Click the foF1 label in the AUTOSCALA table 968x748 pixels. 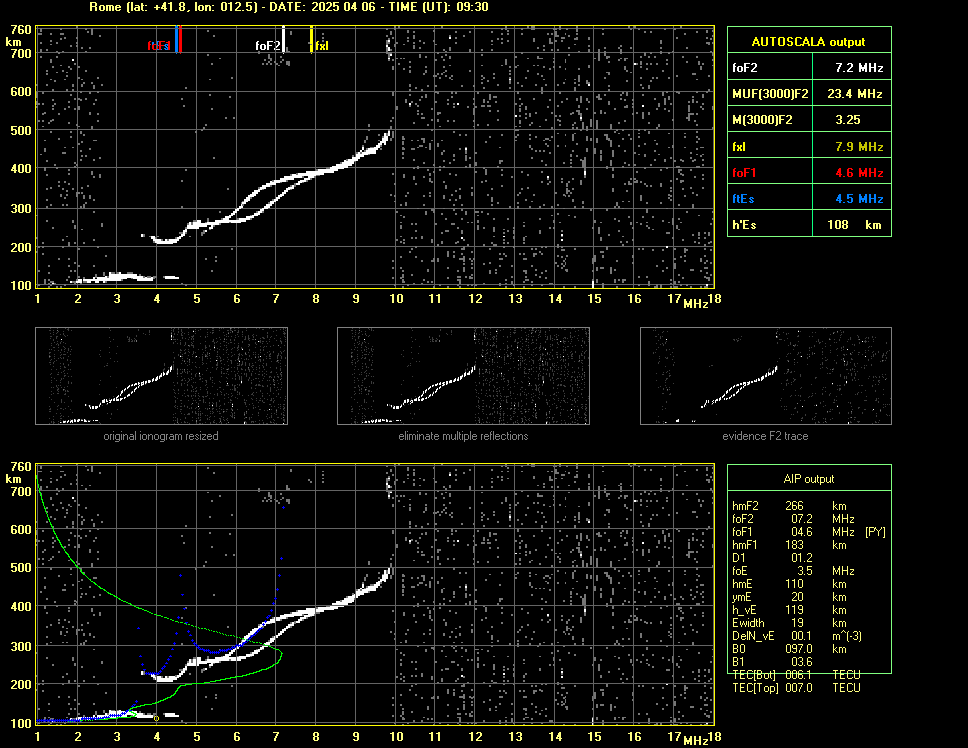[744, 173]
